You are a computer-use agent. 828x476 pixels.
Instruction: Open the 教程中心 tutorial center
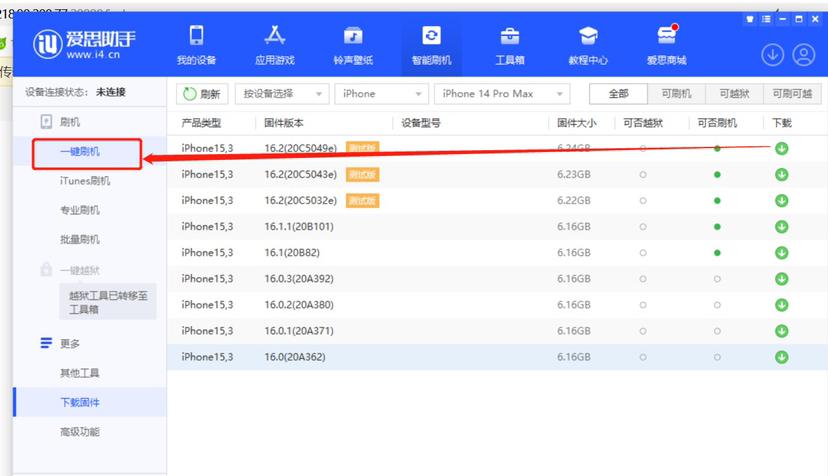point(588,45)
